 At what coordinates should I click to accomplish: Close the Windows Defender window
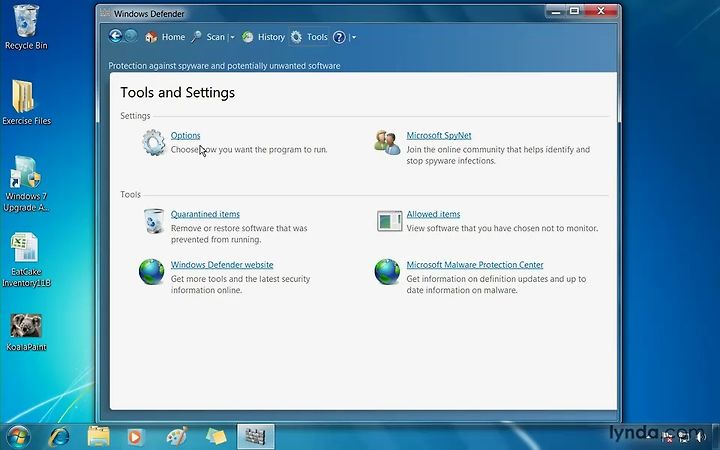(x=601, y=11)
